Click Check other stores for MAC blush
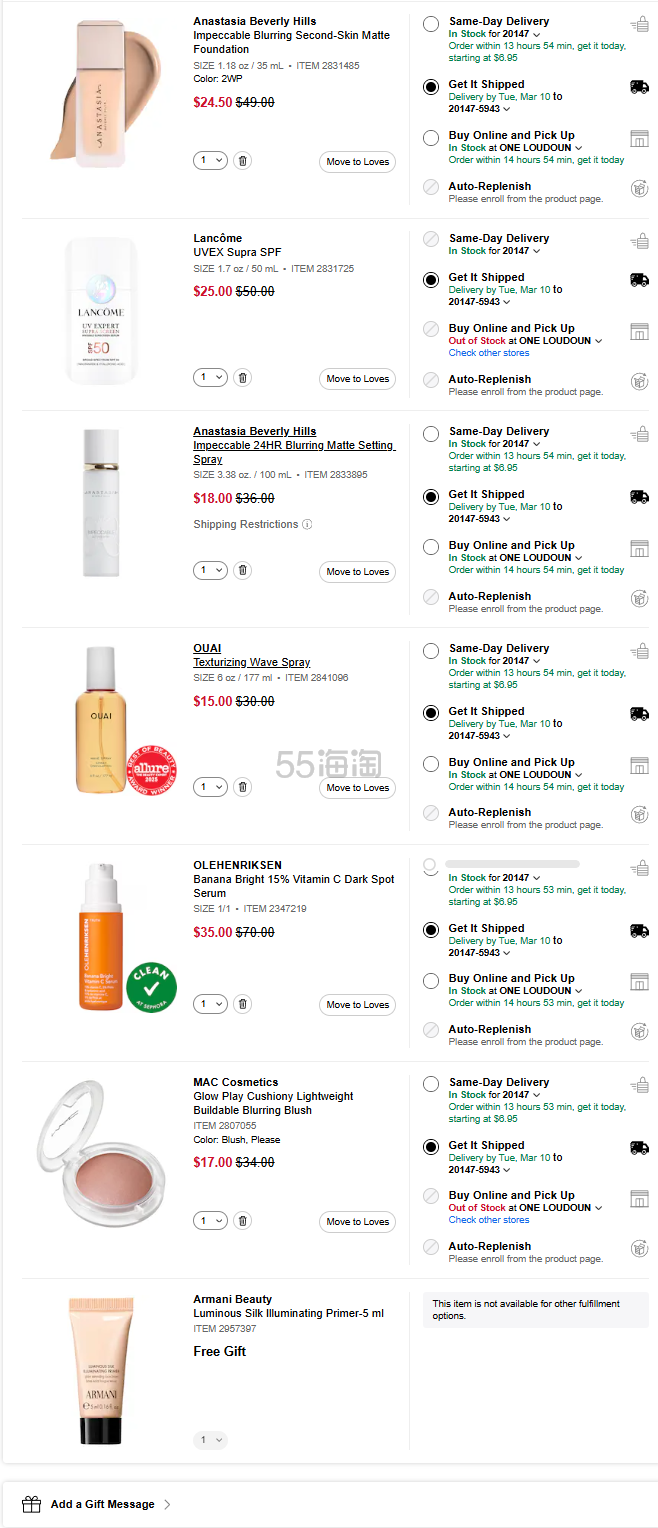The width and height of the screenshot is (658, 1528). coord(488,1220)
